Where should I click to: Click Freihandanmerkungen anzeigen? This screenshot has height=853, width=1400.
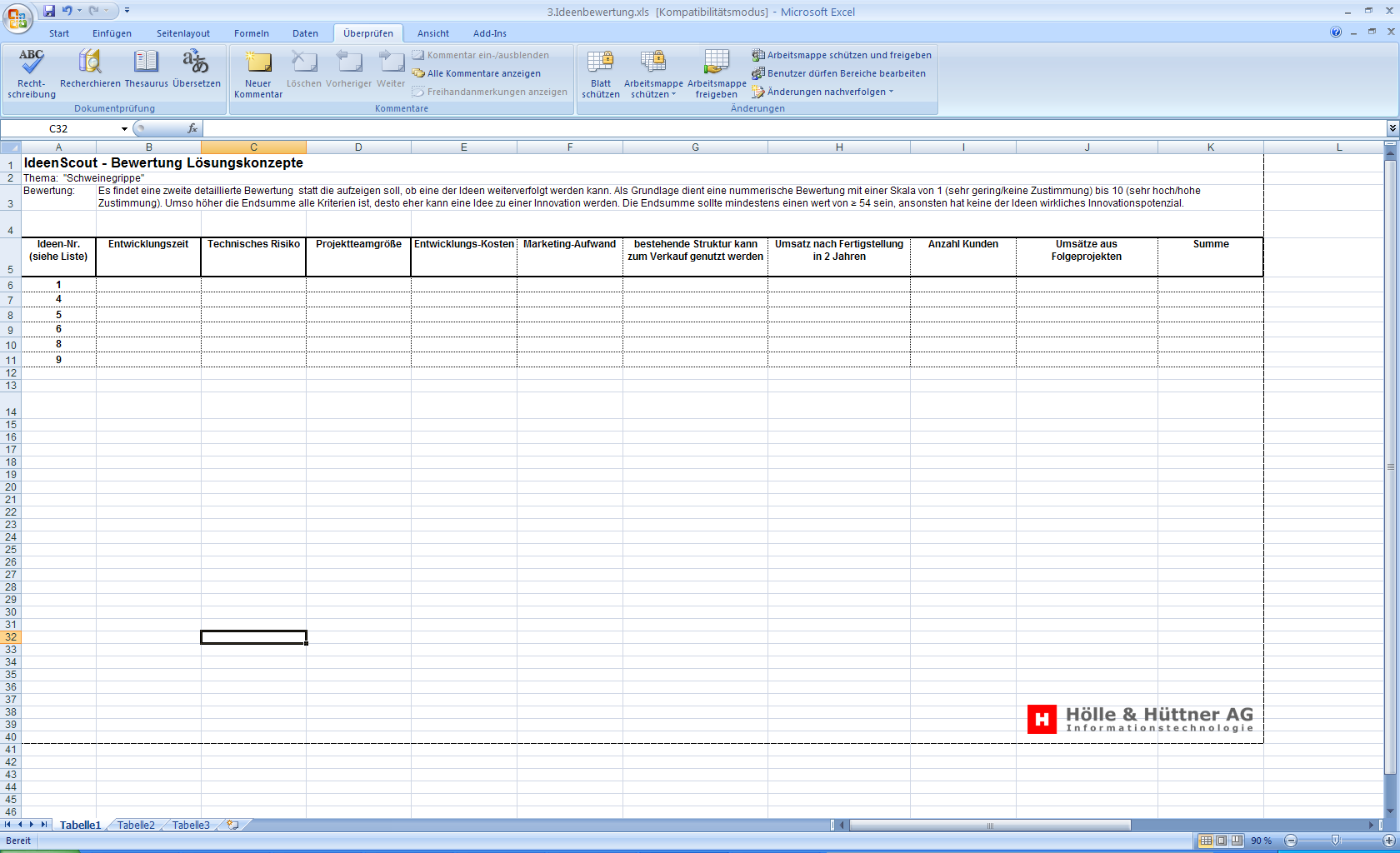pos(490,92)
